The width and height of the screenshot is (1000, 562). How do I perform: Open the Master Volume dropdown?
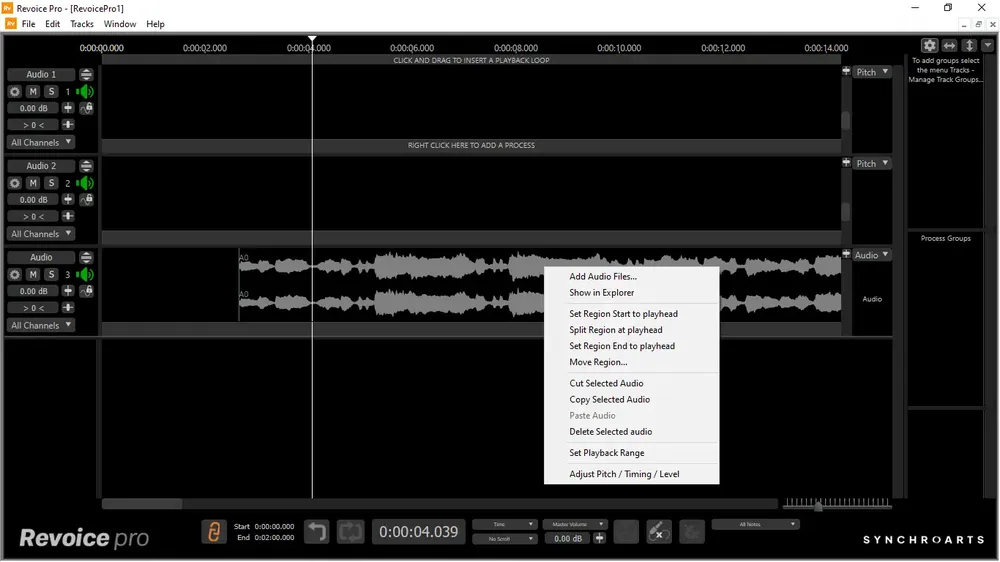(574, 524)
